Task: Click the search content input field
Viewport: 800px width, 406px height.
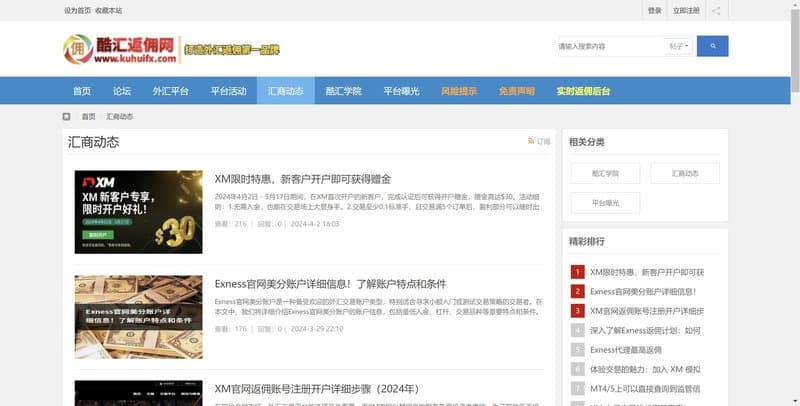Action: (x=608, y=46)
